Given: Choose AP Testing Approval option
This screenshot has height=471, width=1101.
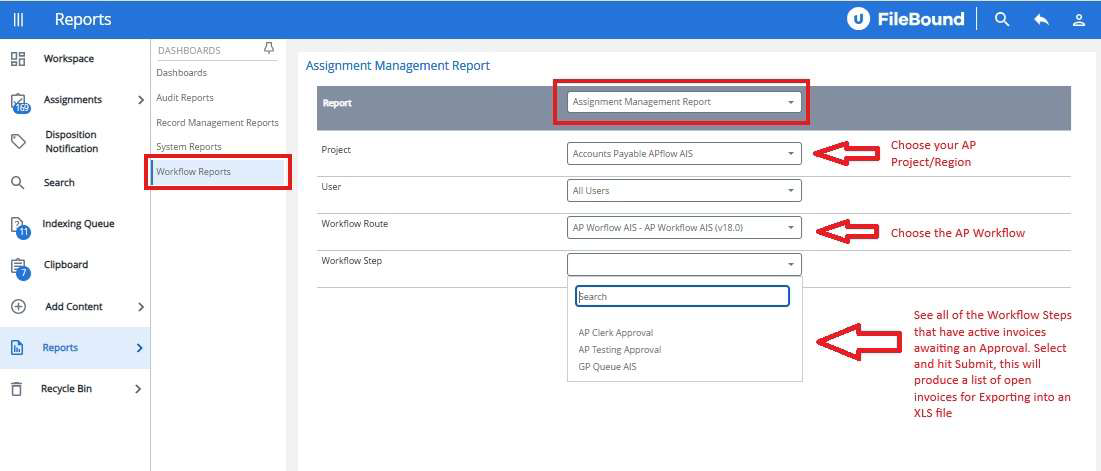Looking at the screenshot, I should (620, 350).
